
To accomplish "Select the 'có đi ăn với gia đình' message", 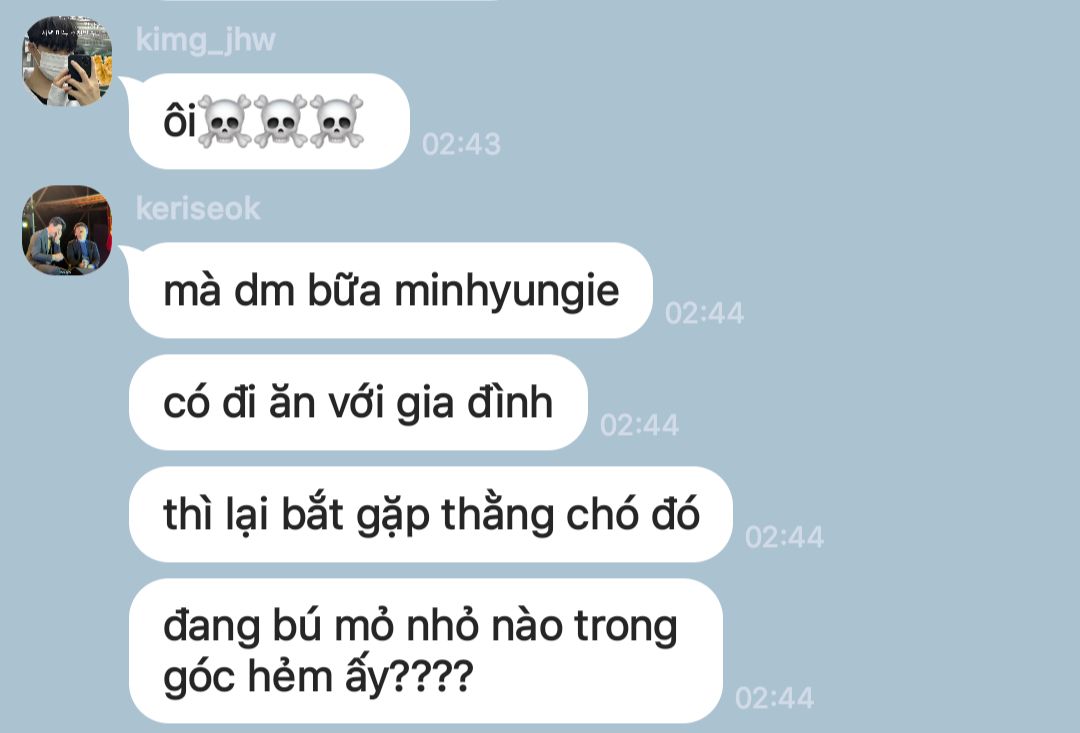I will point(358,402).
